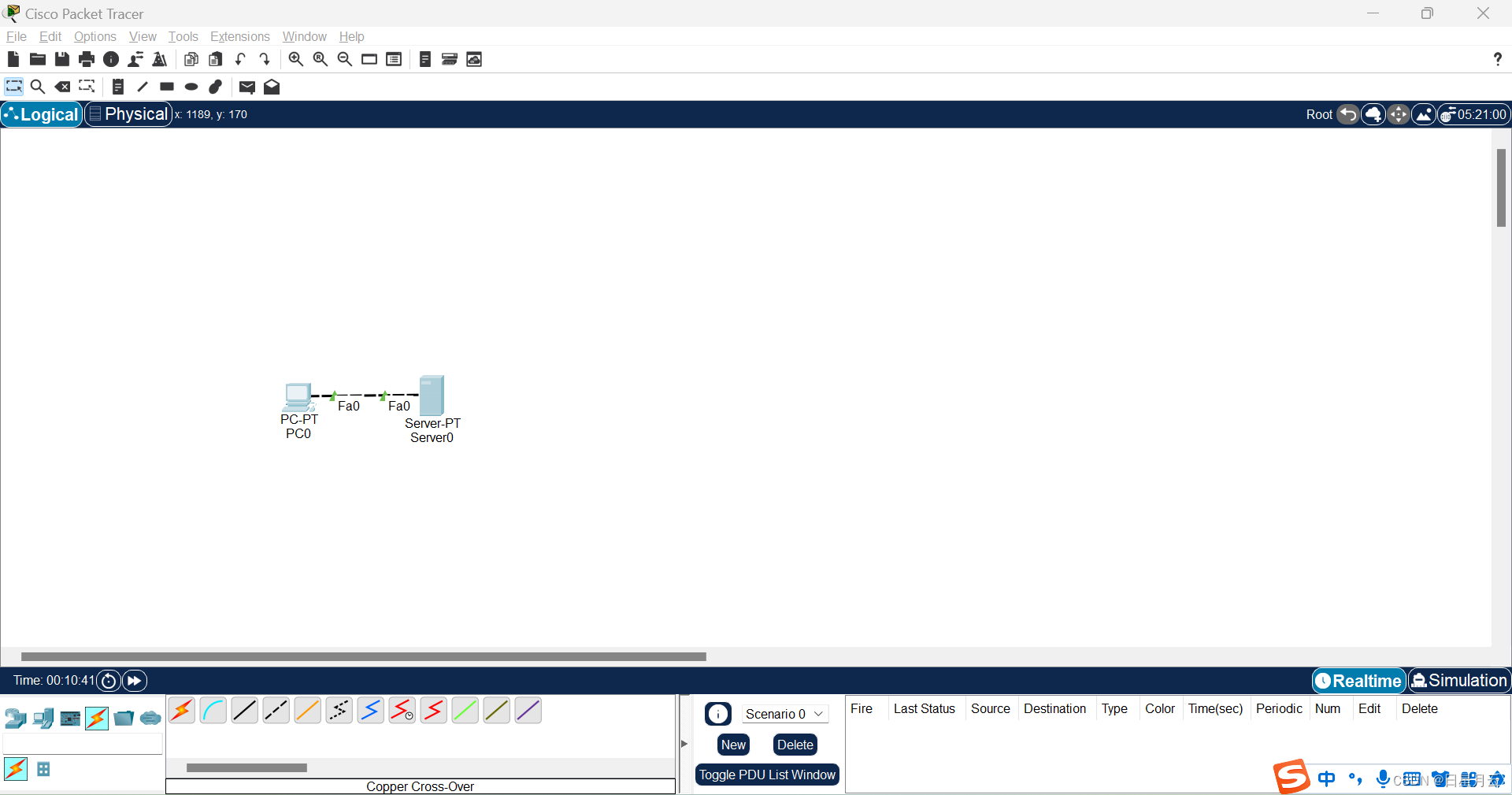The height and width of the screenshot is (795, 1512).
Task: Click Delete scenario button
Action: pos(795,745)
